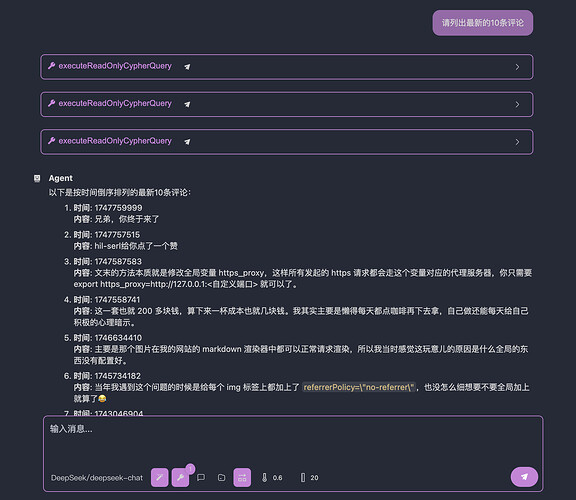Expand the second executeReadOnlyCypherQuery chevron

point(517,104)
